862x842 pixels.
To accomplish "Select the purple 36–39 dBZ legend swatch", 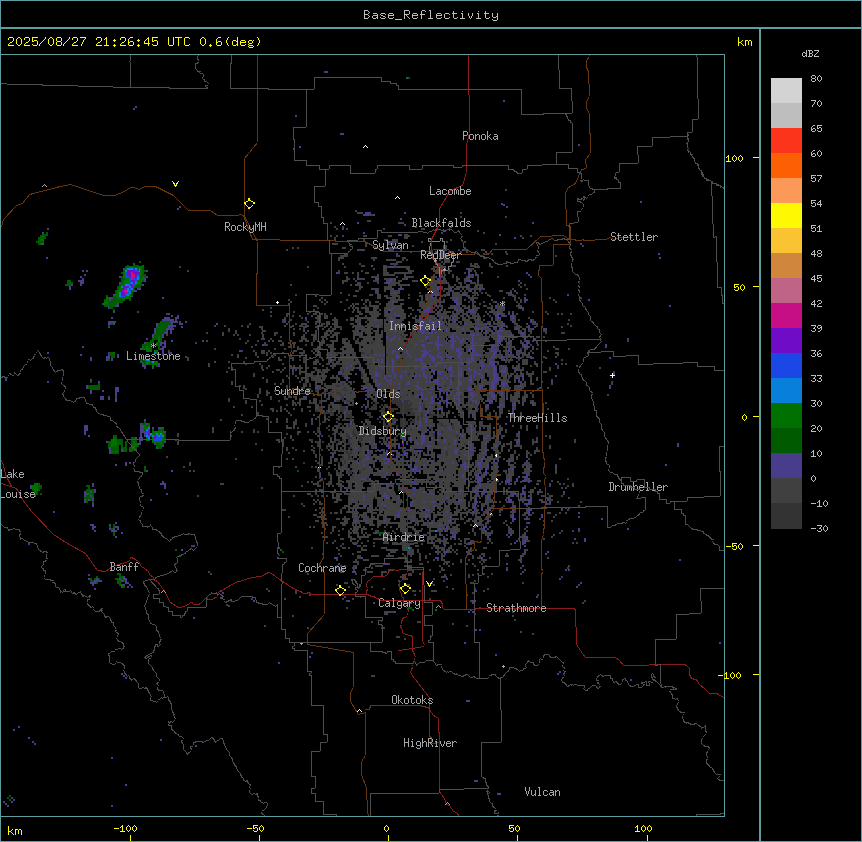I will pyautogui.click(x=786, y=341).
